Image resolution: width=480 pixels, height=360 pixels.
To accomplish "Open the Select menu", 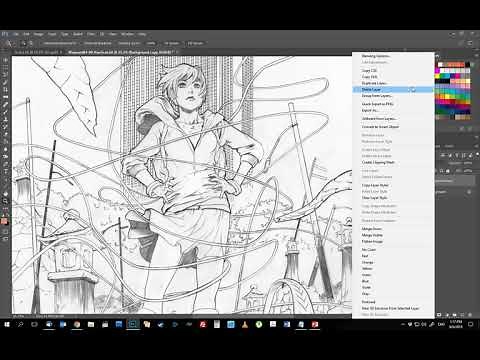I will tap(78, 34).
